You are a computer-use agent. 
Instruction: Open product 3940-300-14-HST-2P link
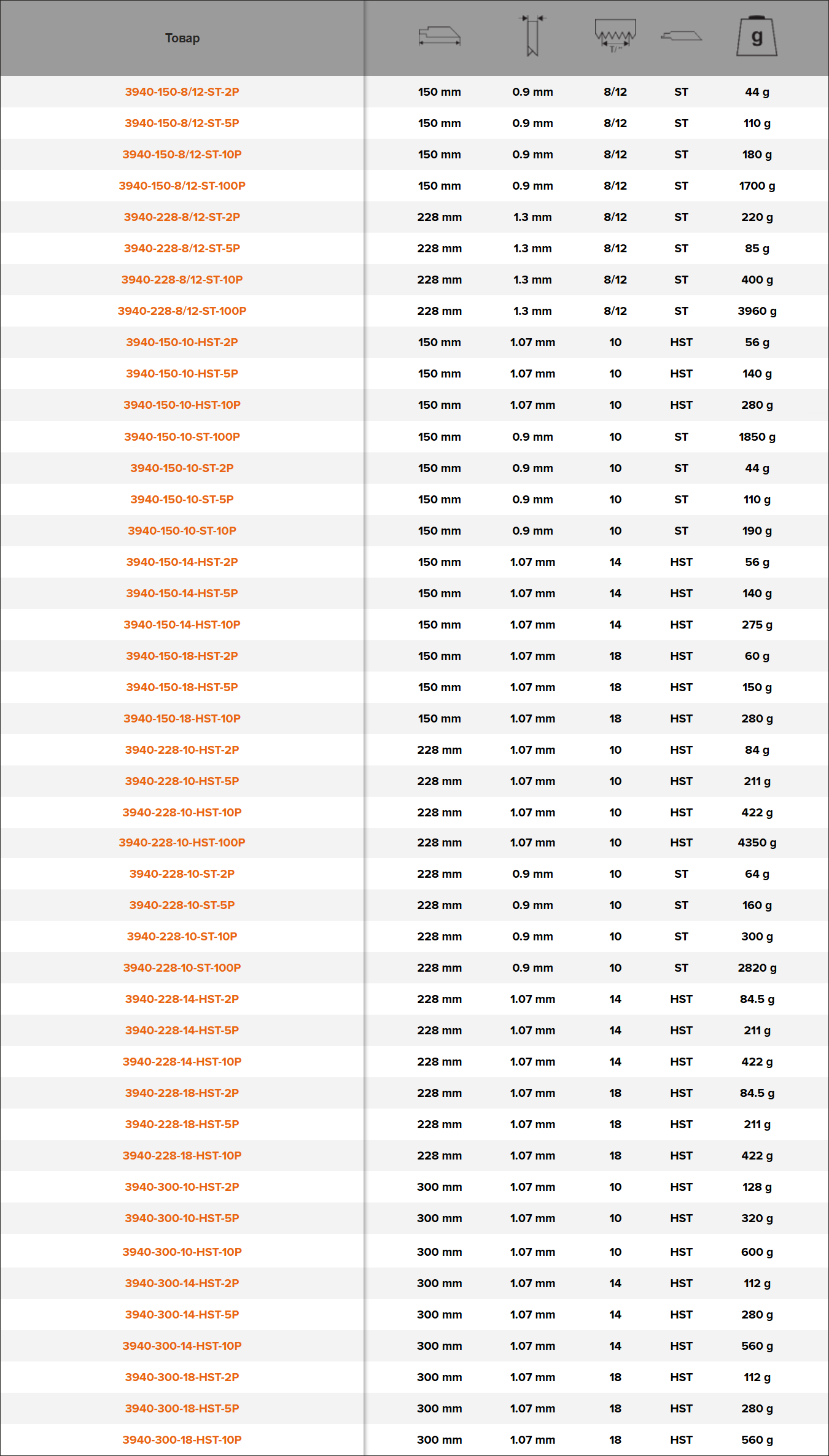point(182,1284)
